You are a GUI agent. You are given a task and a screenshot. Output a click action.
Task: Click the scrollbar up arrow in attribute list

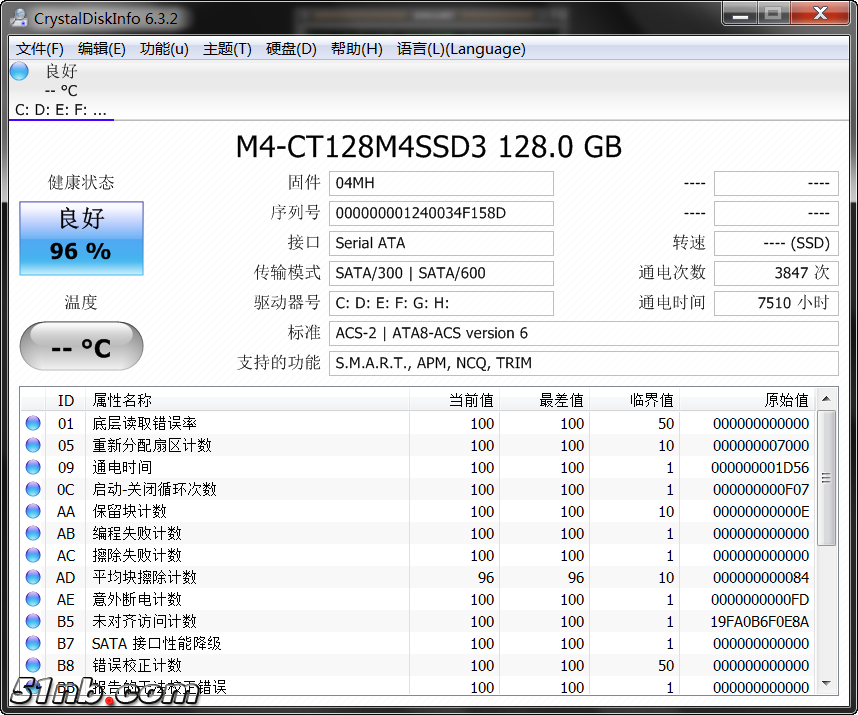pos(827,399)
